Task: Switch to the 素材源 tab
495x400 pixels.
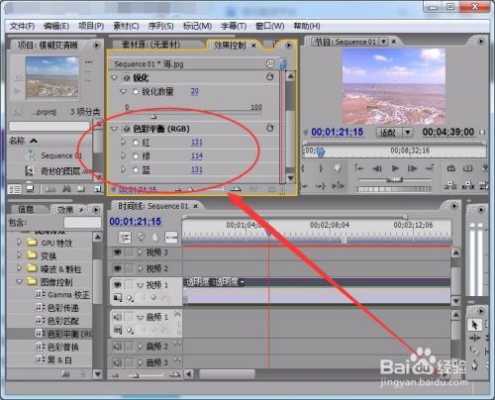Action: [152, 44]
